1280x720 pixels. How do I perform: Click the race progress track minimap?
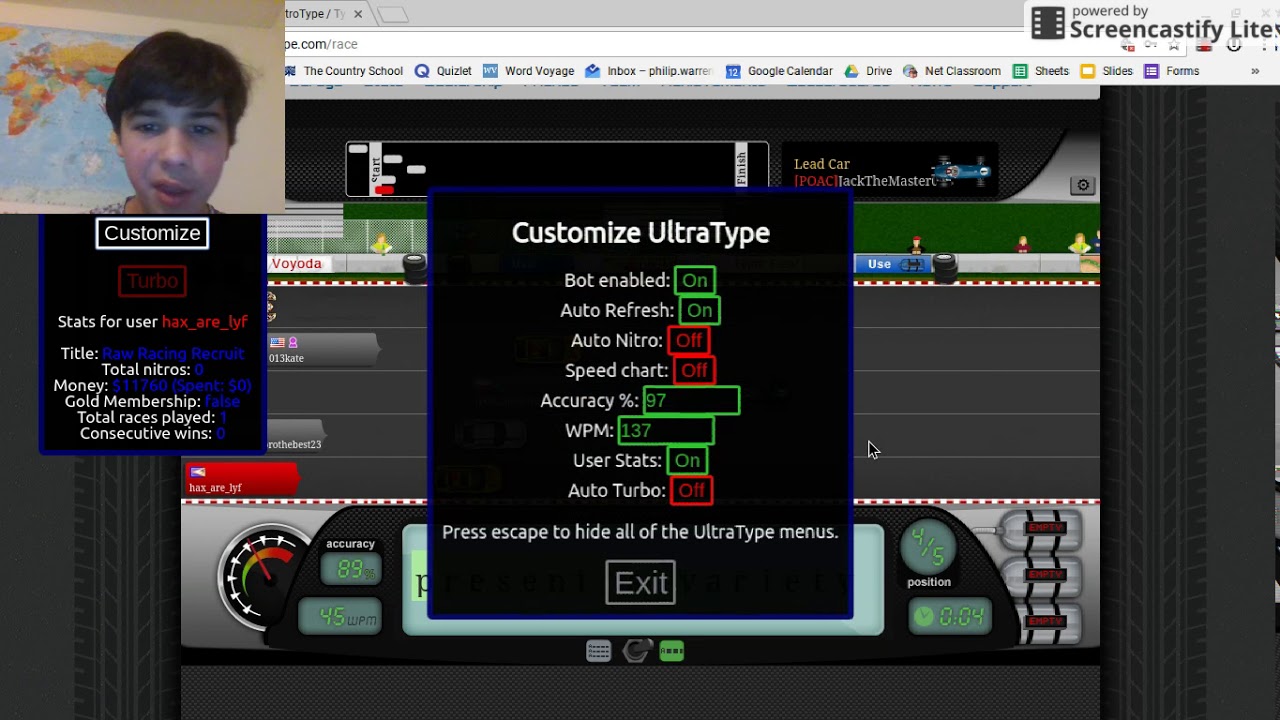pos(557,170)
